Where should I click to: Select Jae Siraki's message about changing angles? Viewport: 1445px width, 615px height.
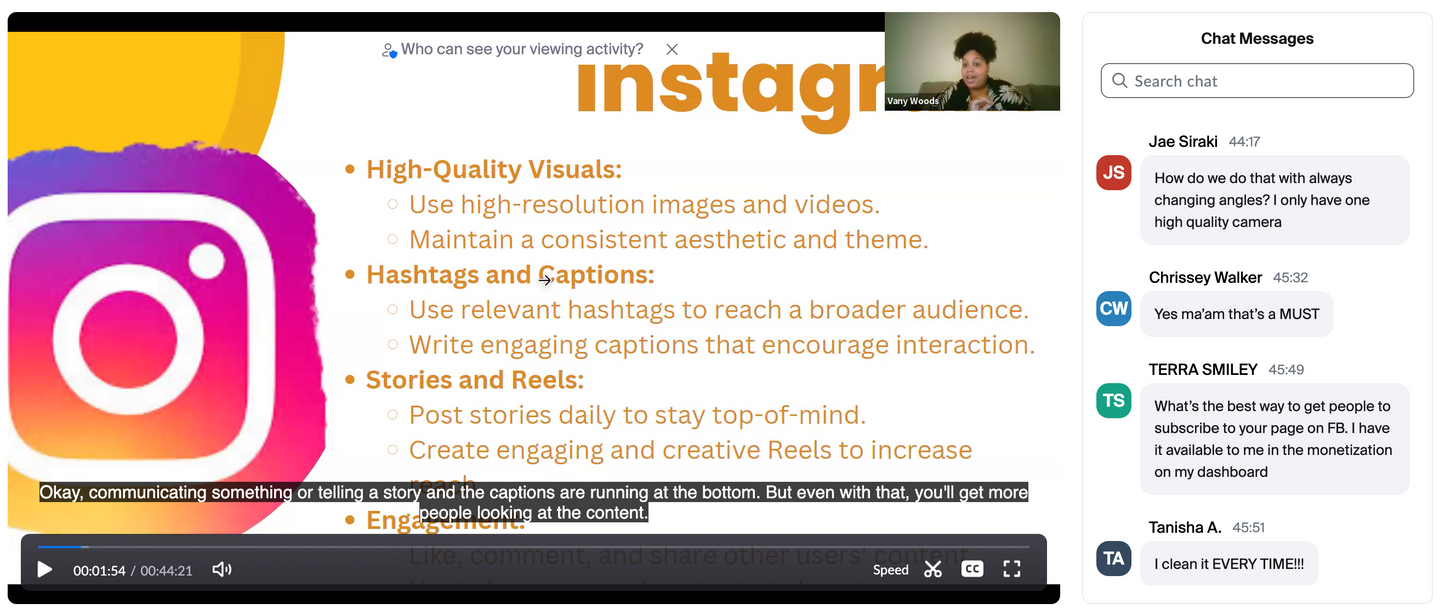click(x=1275, y=200)
